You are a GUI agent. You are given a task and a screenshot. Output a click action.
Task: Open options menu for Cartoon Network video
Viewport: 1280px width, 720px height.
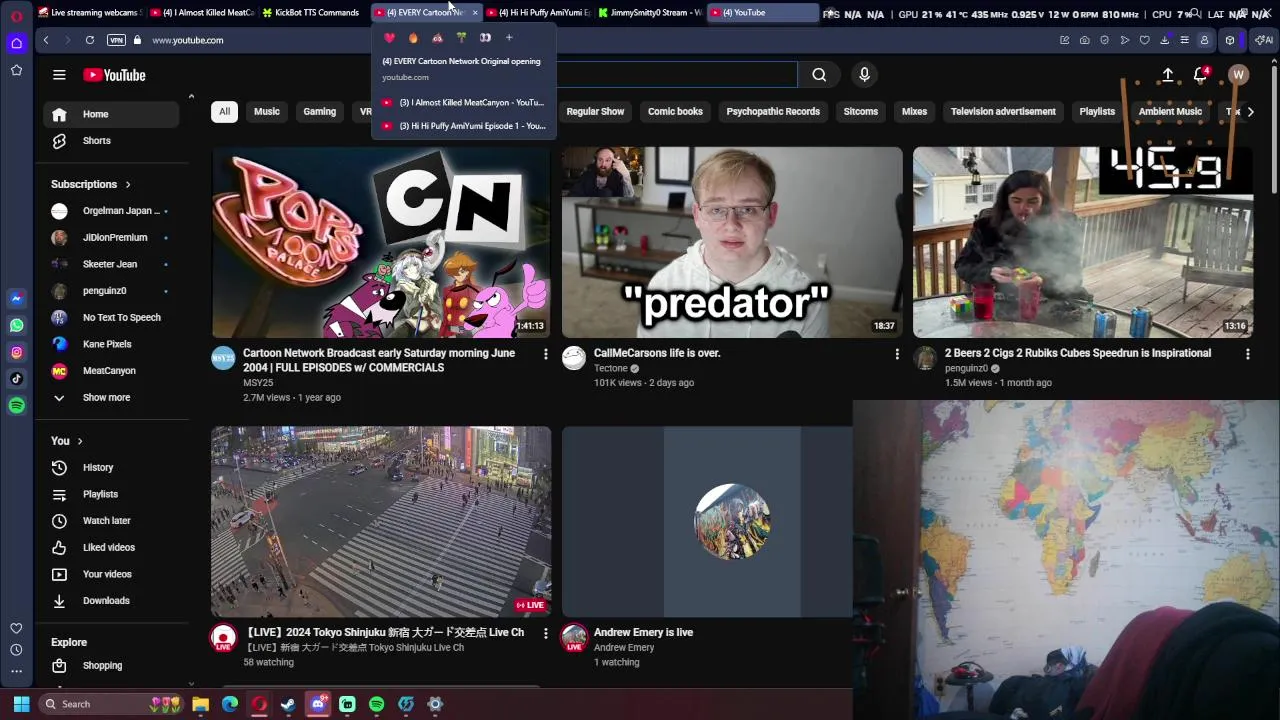coord(545,354)
